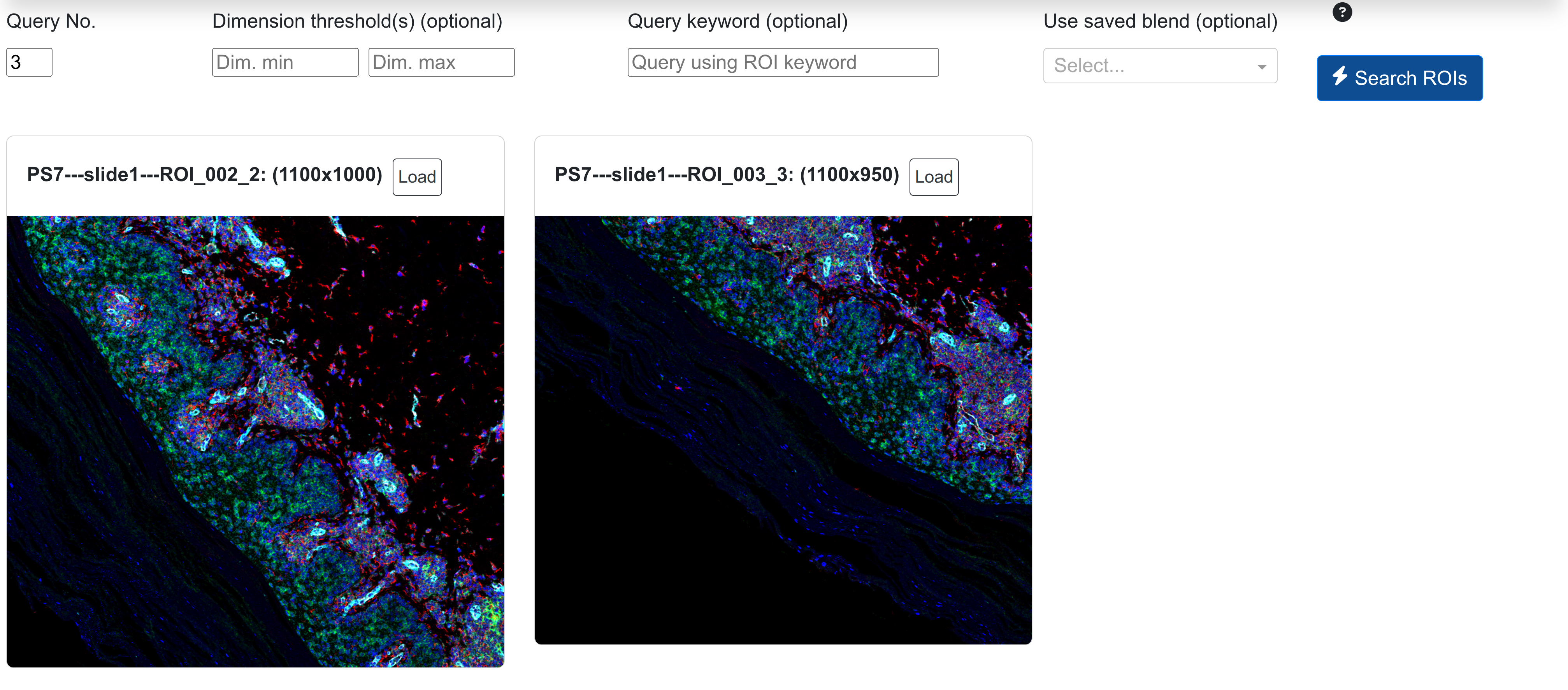Click into the Dim. min field

(285, 62)
